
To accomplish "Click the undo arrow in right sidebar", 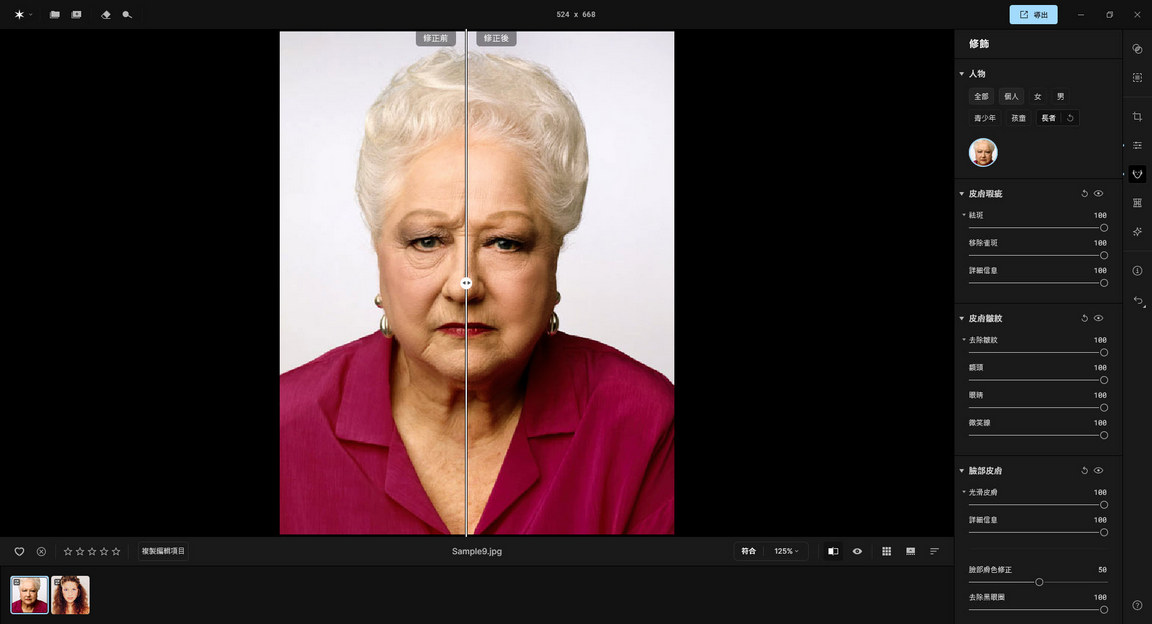I will [x=1137, y=301].
